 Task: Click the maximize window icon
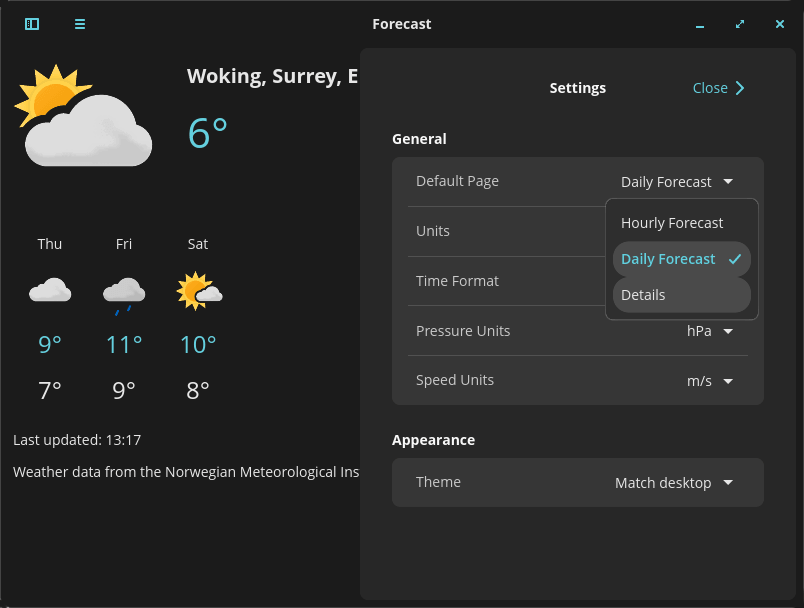point(739,23)
